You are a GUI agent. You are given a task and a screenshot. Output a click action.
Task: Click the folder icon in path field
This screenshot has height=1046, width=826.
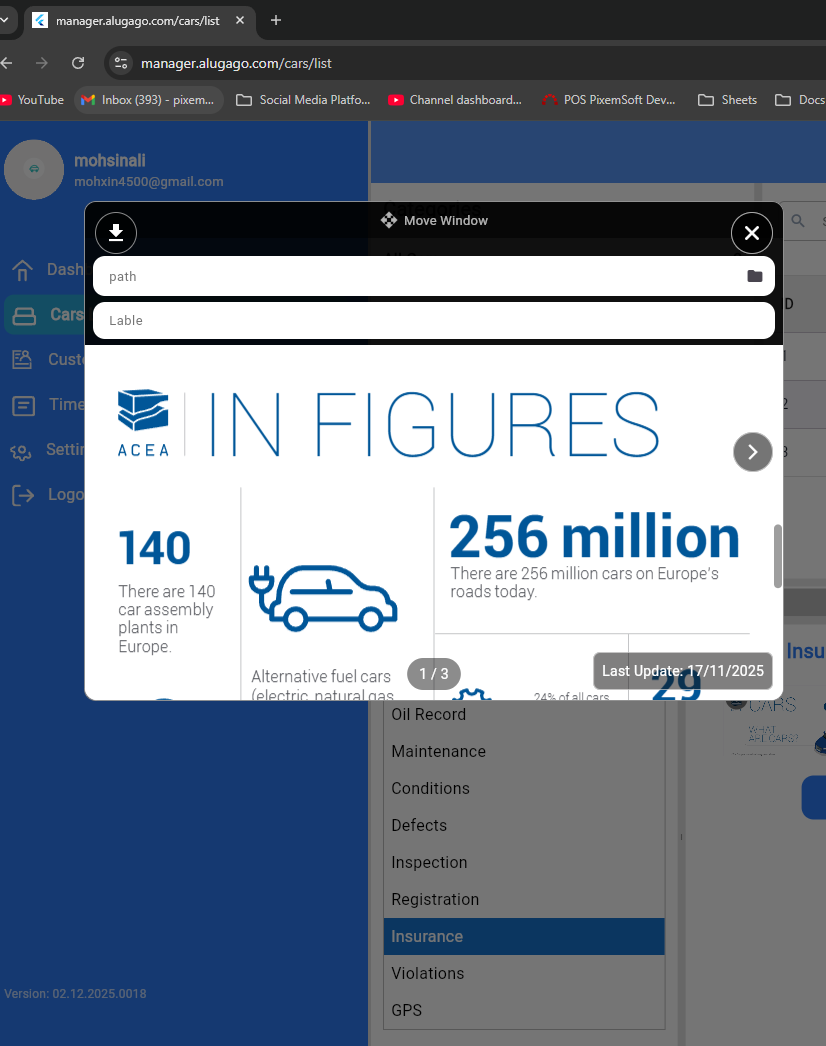(x=755, y=276)
